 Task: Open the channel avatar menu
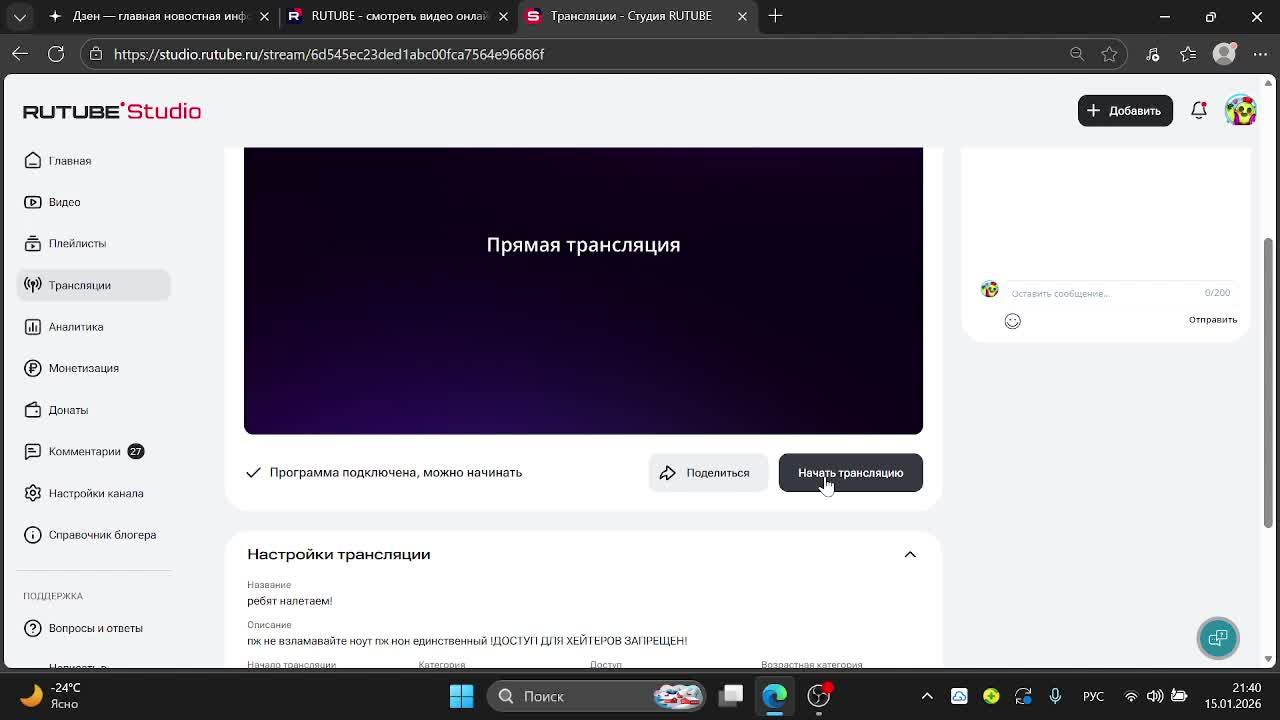point(1241,111)
